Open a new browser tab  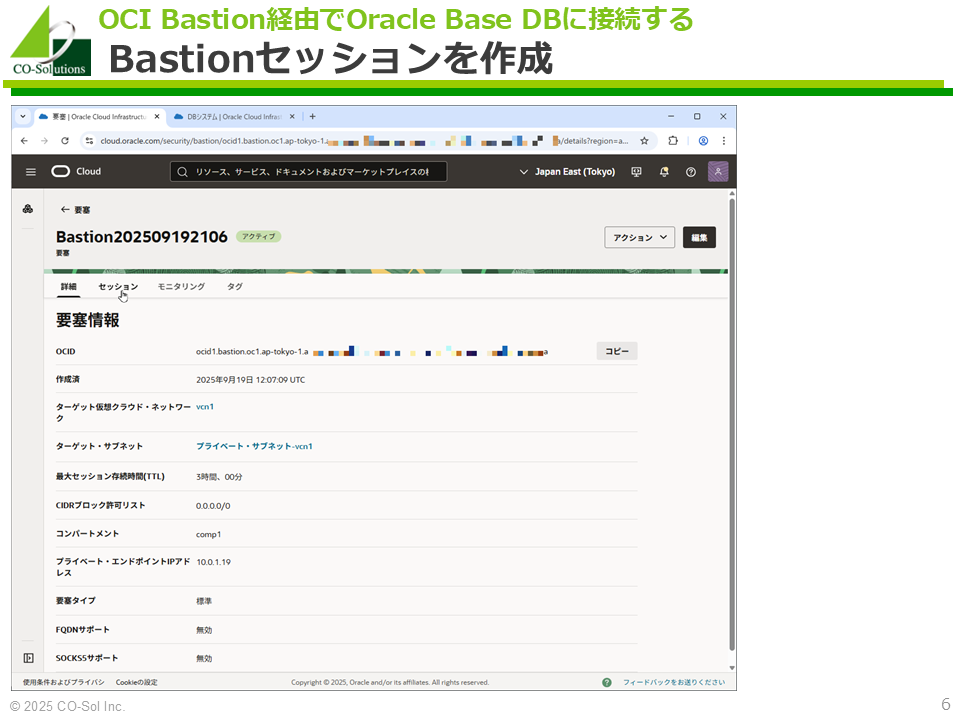tap(312, 116)
